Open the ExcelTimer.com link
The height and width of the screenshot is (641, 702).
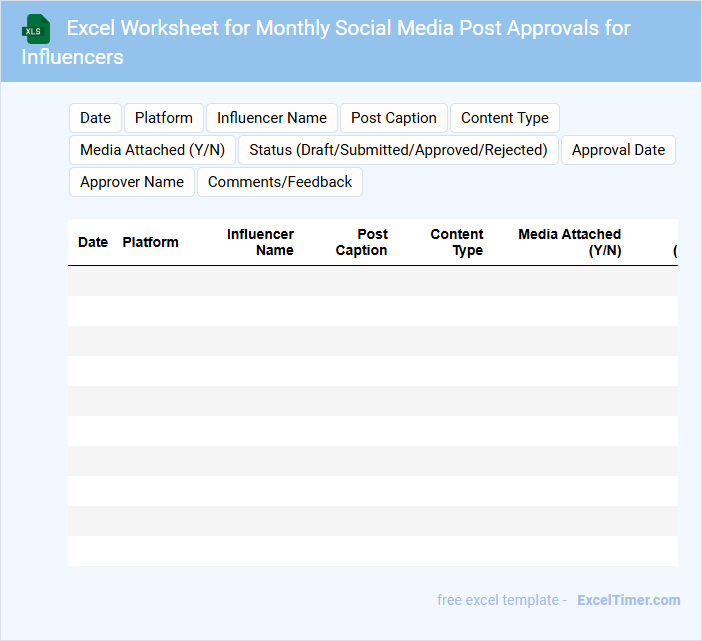point(629,600)
